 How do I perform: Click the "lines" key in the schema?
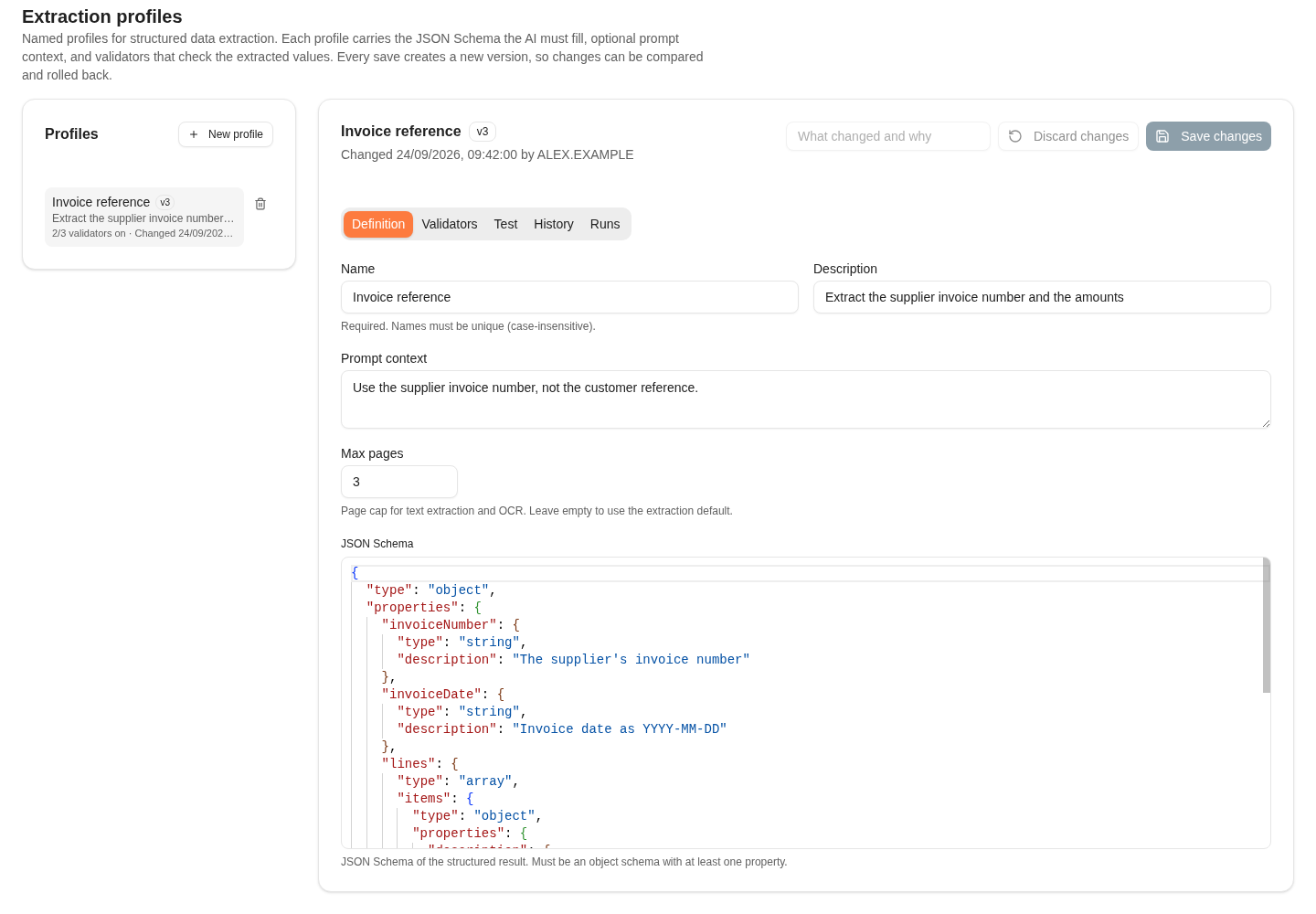click(x=409, y=764)
